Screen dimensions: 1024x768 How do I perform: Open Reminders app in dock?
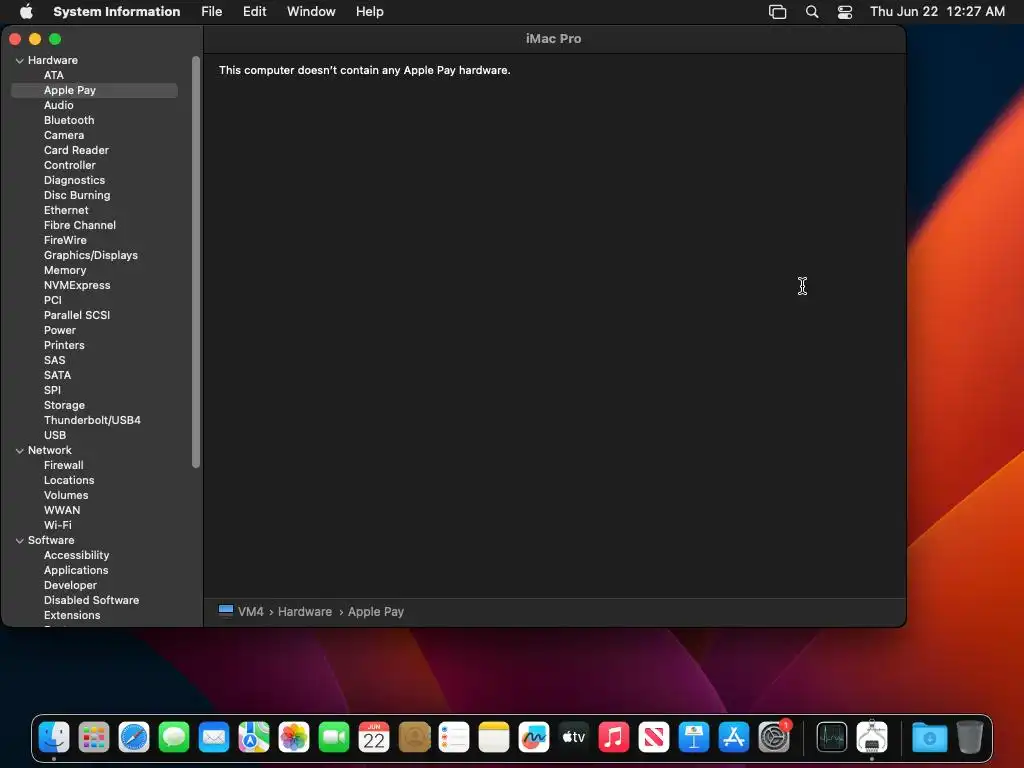pos(454,737)
